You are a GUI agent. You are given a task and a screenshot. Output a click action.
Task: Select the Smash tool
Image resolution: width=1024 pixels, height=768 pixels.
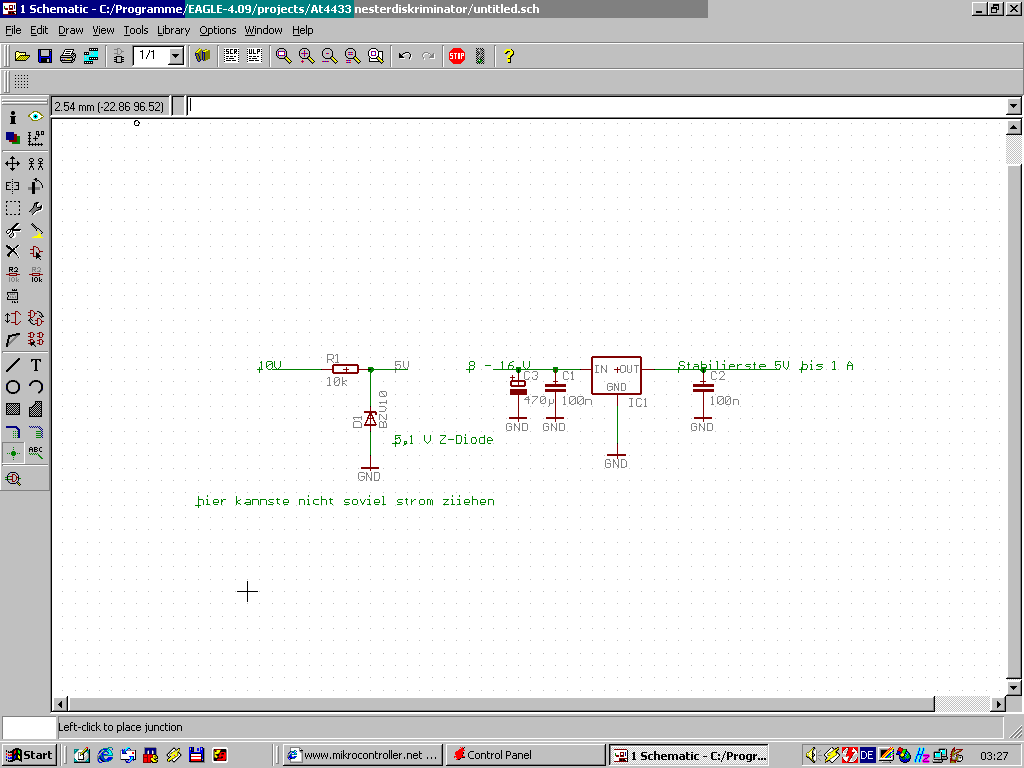[x=13, y=296]
